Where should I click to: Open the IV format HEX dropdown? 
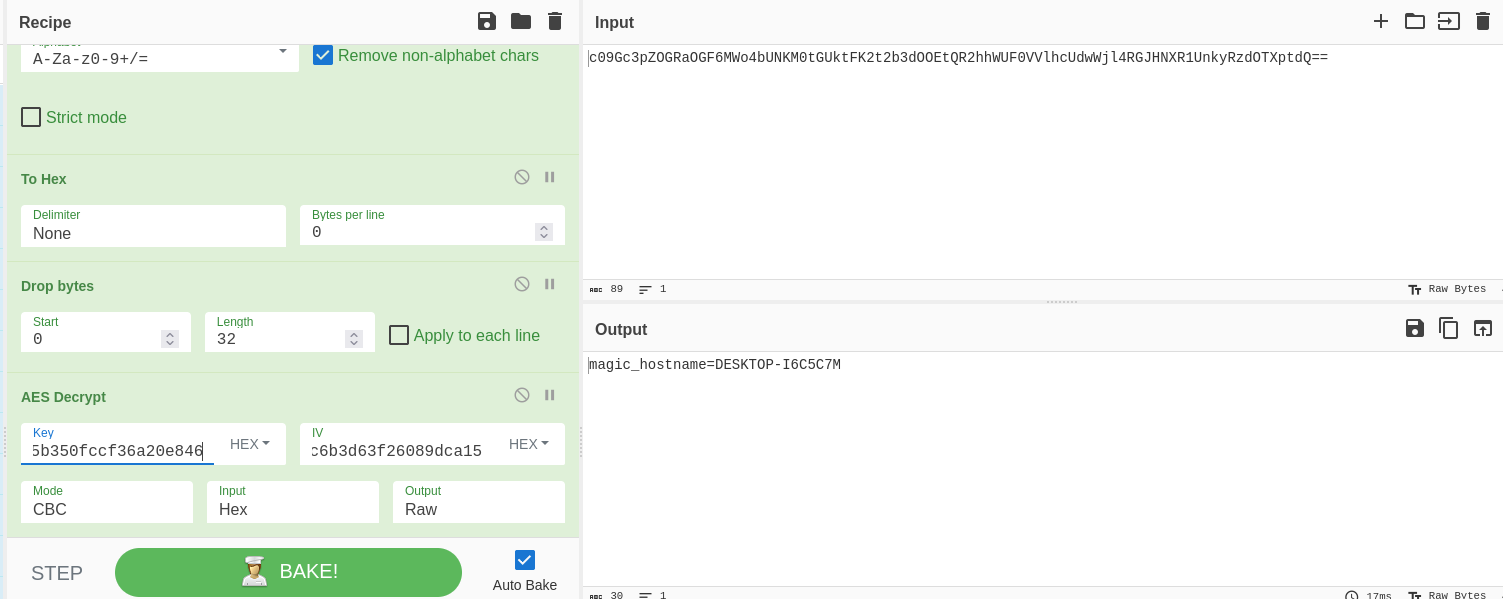tap(529, 443)
